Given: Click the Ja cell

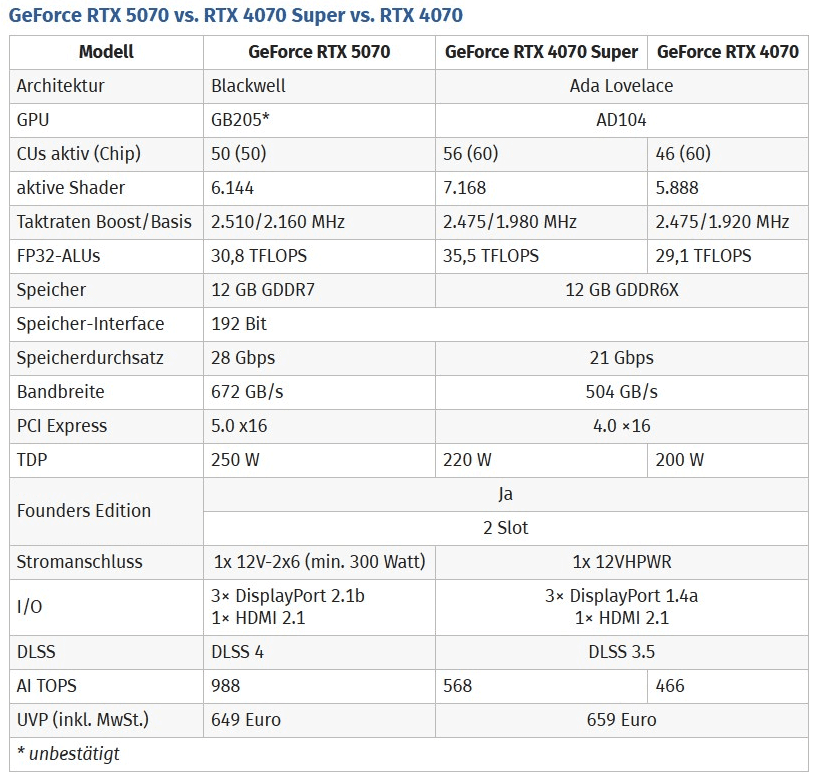Looking at the screenshot, I should tap(505, 494).
